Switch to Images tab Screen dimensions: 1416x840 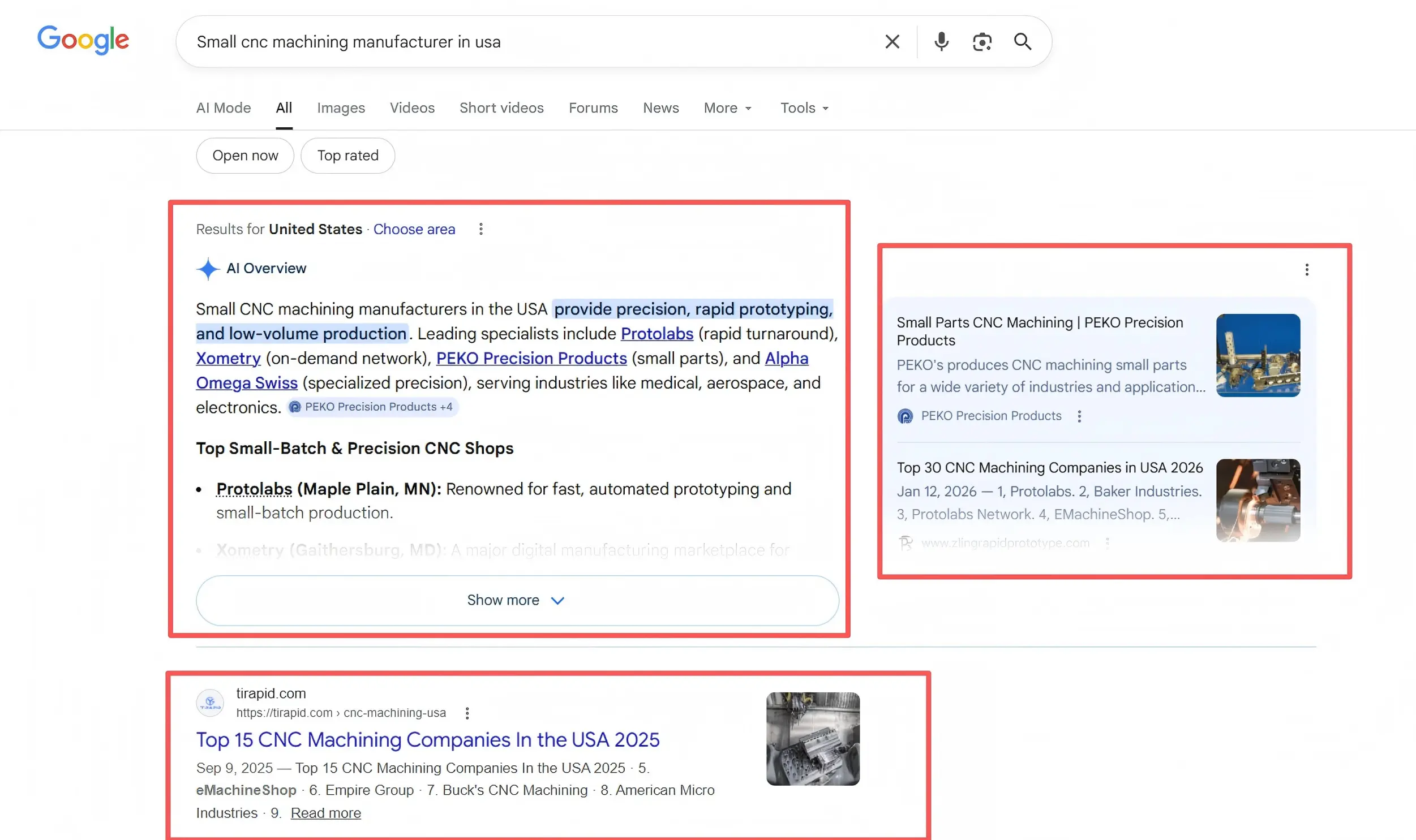click(x=341, y=107)
